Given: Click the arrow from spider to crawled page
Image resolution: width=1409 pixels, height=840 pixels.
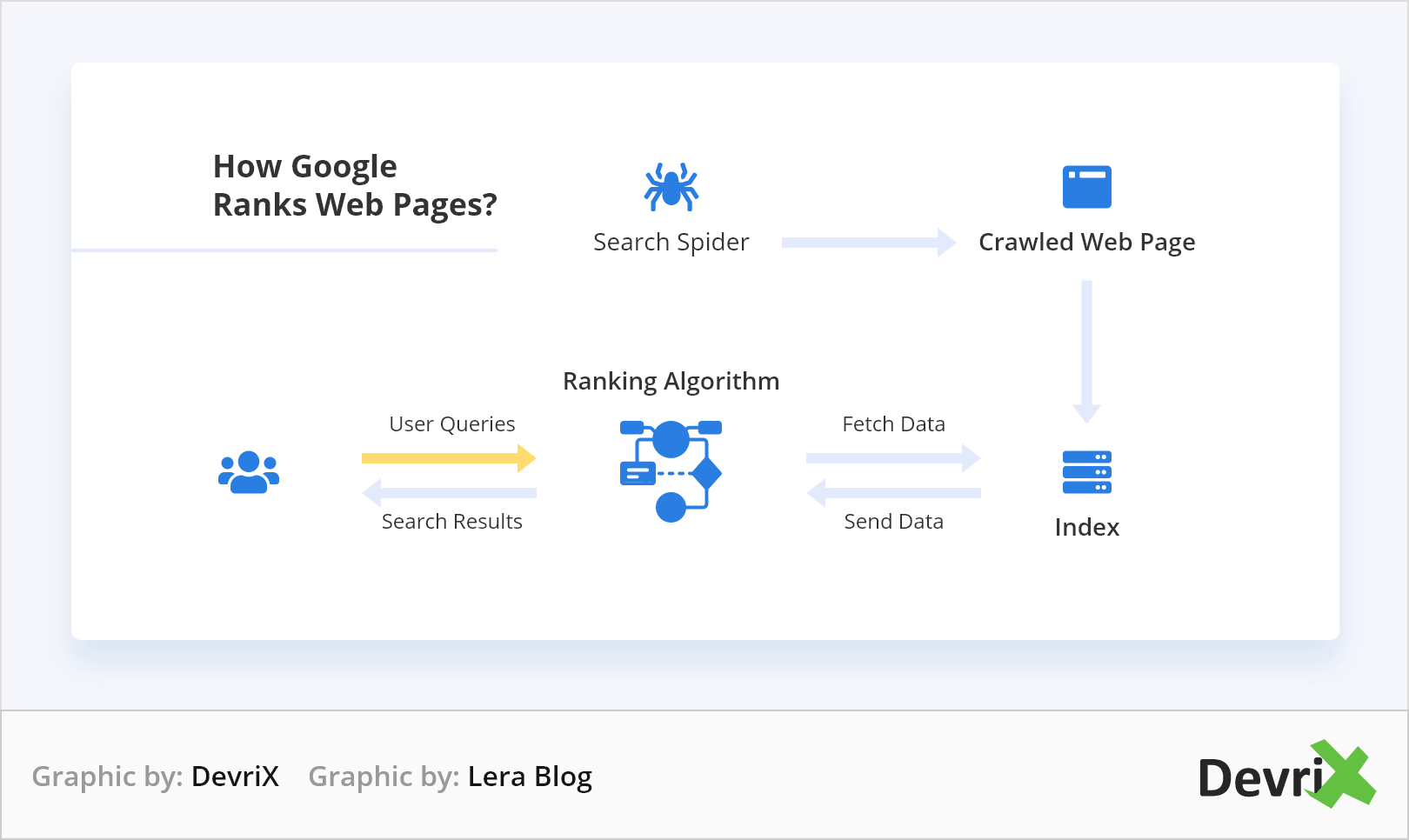Looking at the screenshot, I should [x=869, y=243].
